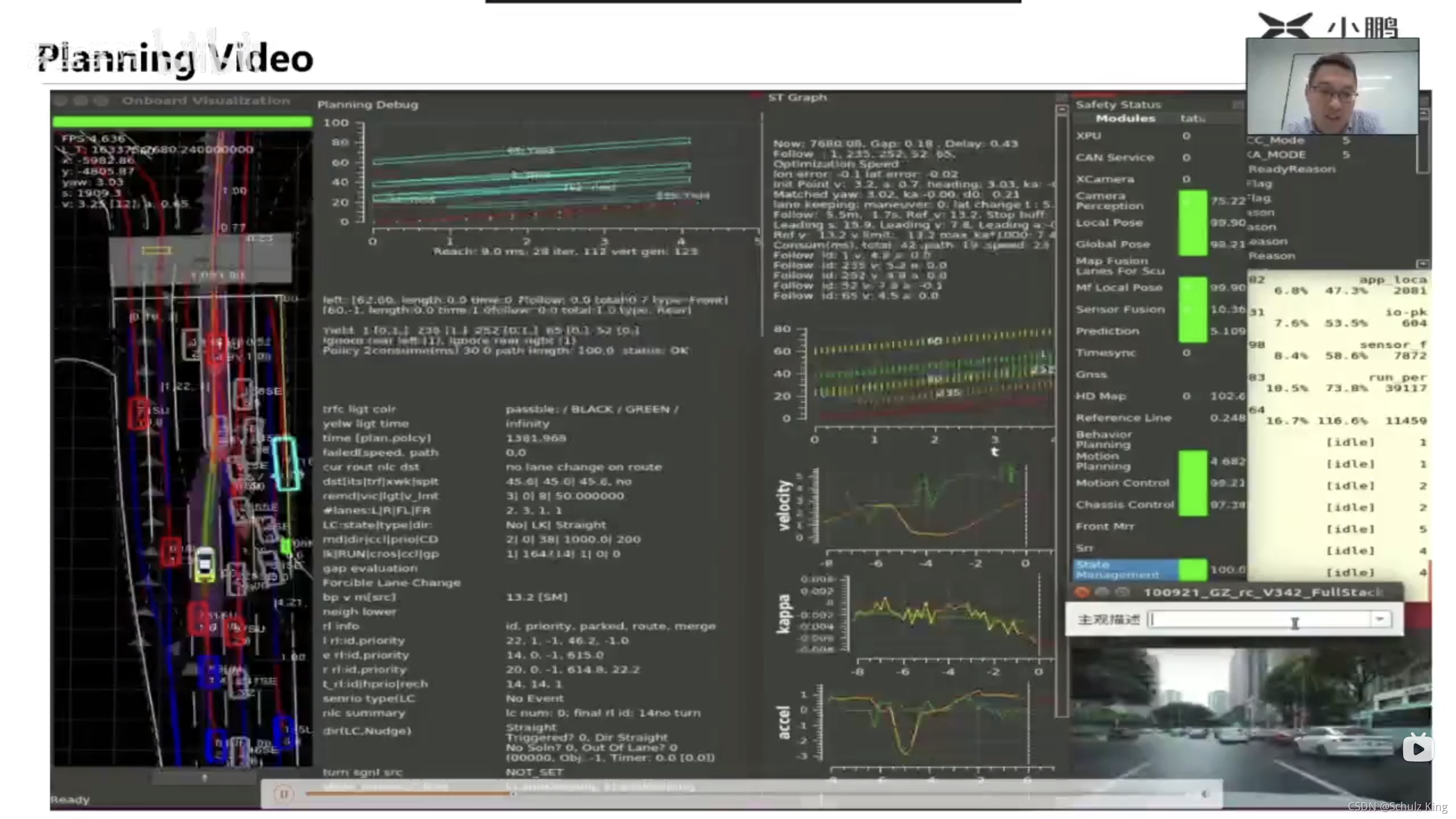The image size is (1456, 819).
Task: Select the cyan highlighted vehicle box
Action: 286,463
